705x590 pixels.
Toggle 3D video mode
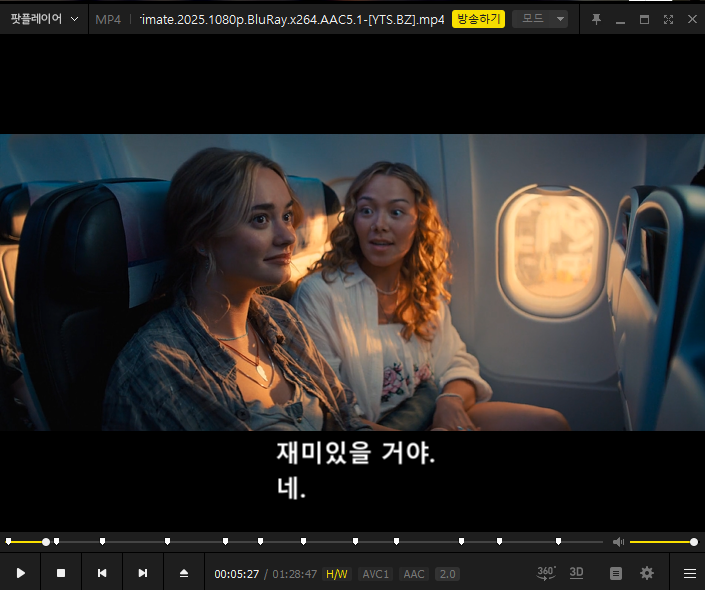tap(576, 573)
